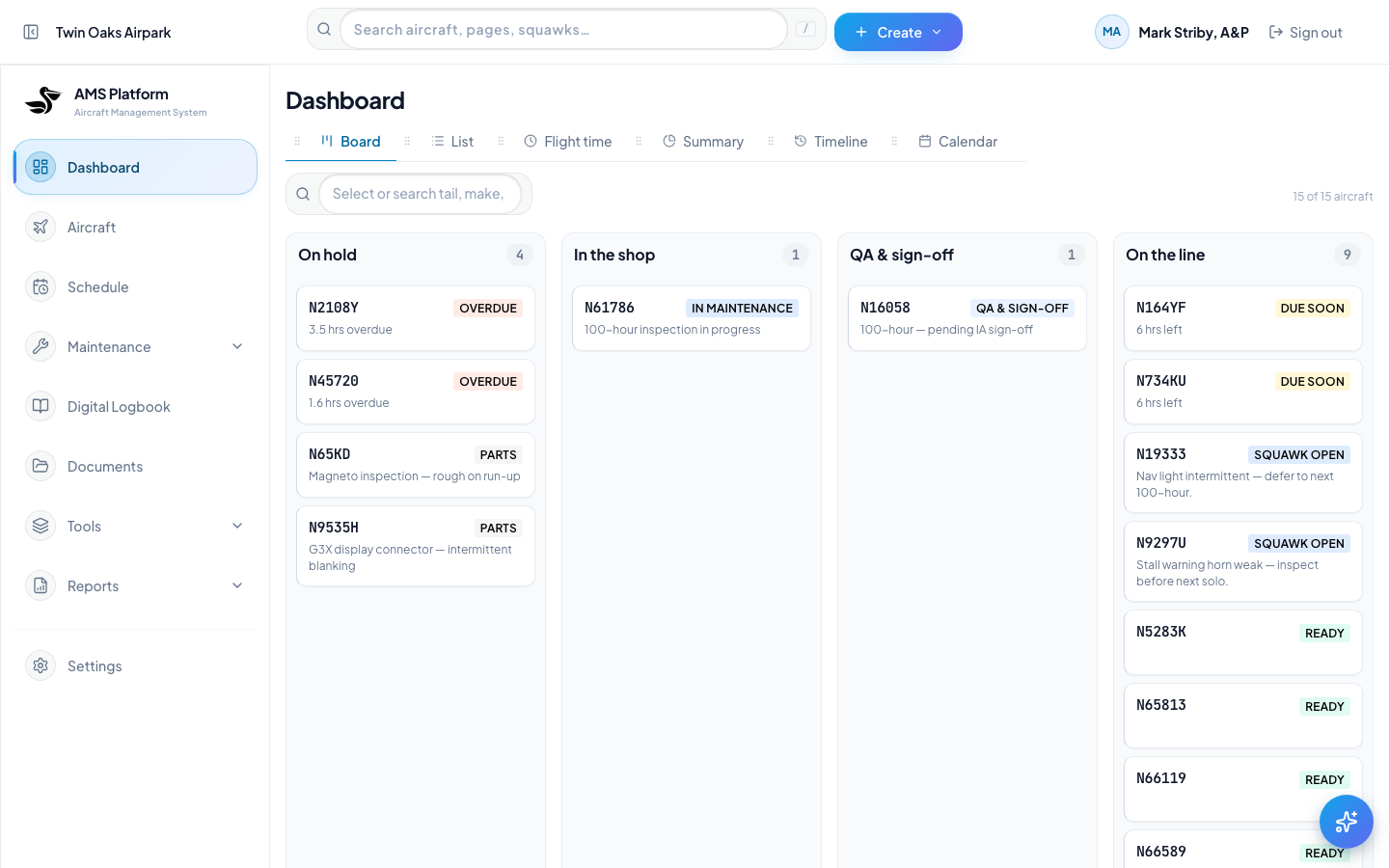Image resolution: width=1389 pixels, height=868 pixels.
Task: Open the N16058 QA sign-off card
Action: 967,318
